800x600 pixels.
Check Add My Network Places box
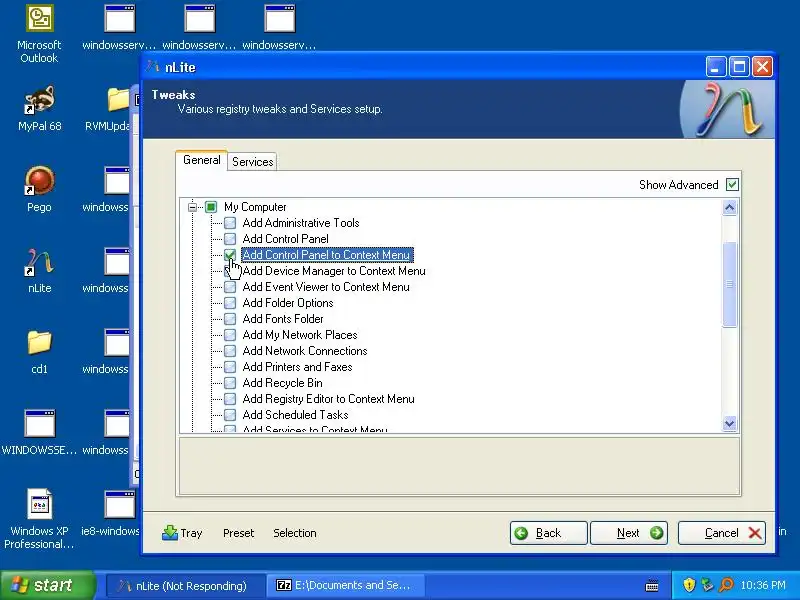[x=230, y=335]
